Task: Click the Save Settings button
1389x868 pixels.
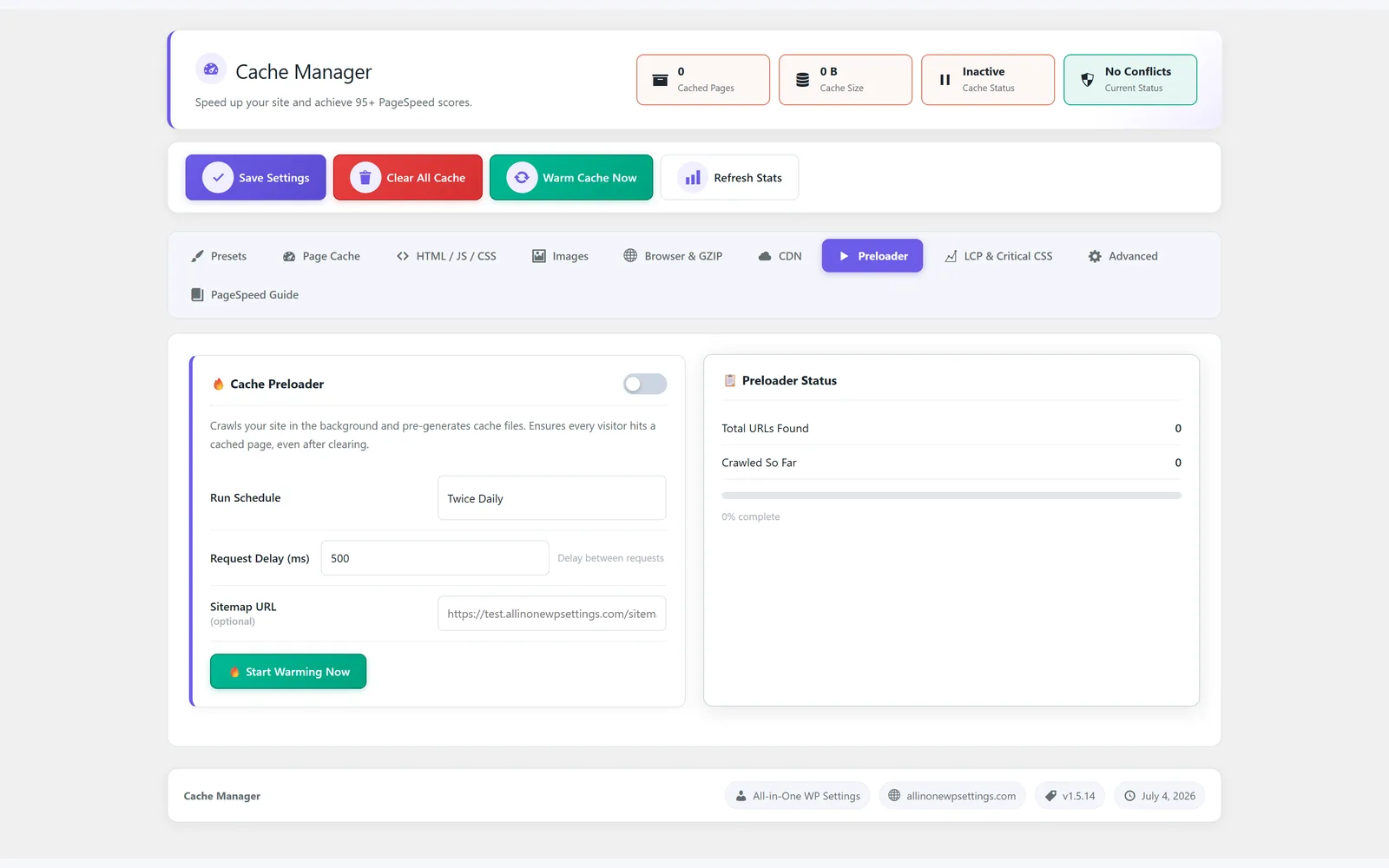Action: tap(255, 177)
